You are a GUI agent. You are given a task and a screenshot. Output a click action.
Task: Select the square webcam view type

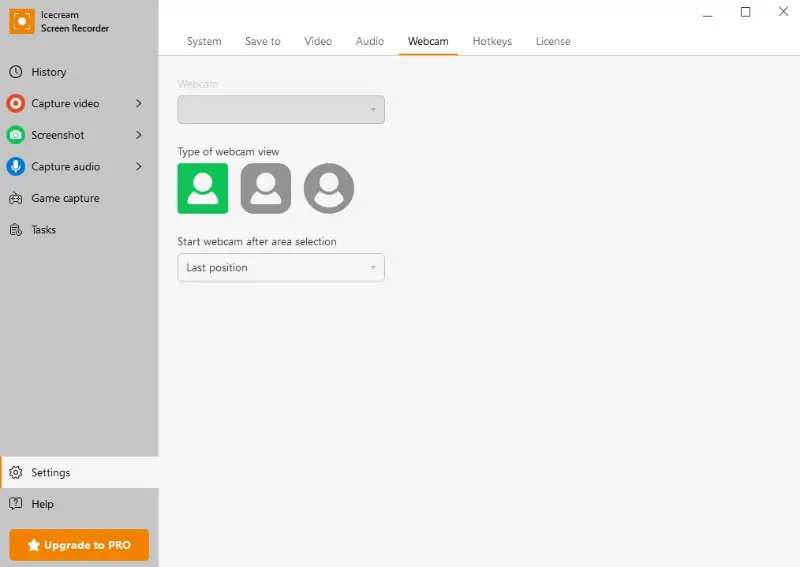(203, 188)
